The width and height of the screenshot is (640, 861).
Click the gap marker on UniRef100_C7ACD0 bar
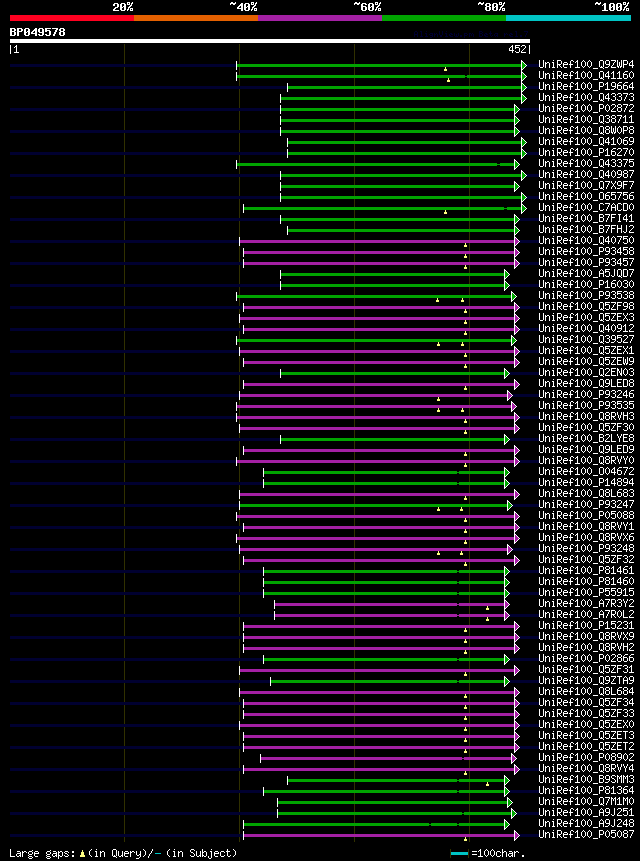click(x=445, y=211)
